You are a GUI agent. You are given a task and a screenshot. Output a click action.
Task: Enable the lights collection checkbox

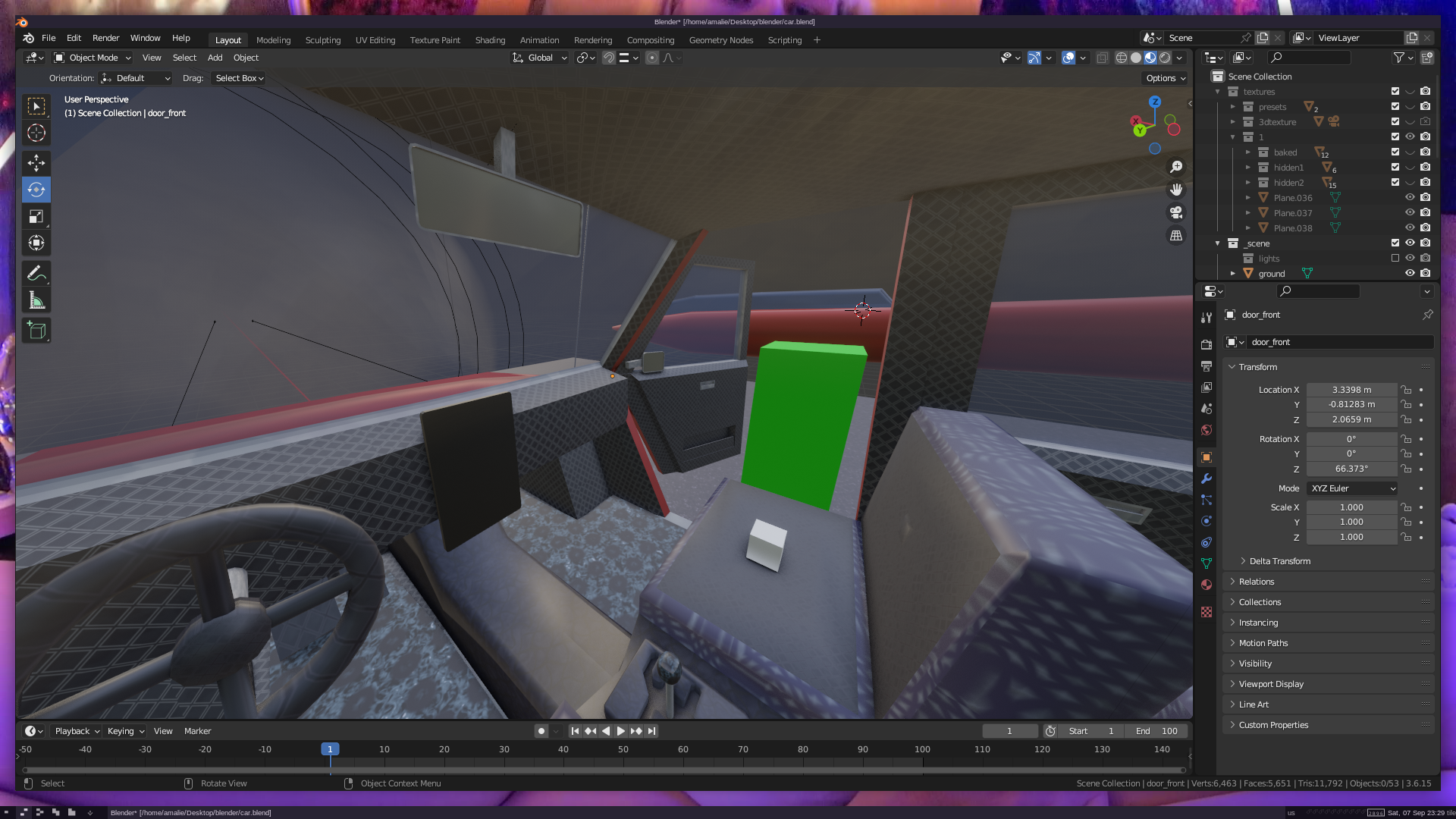(x=1395, y=258)
